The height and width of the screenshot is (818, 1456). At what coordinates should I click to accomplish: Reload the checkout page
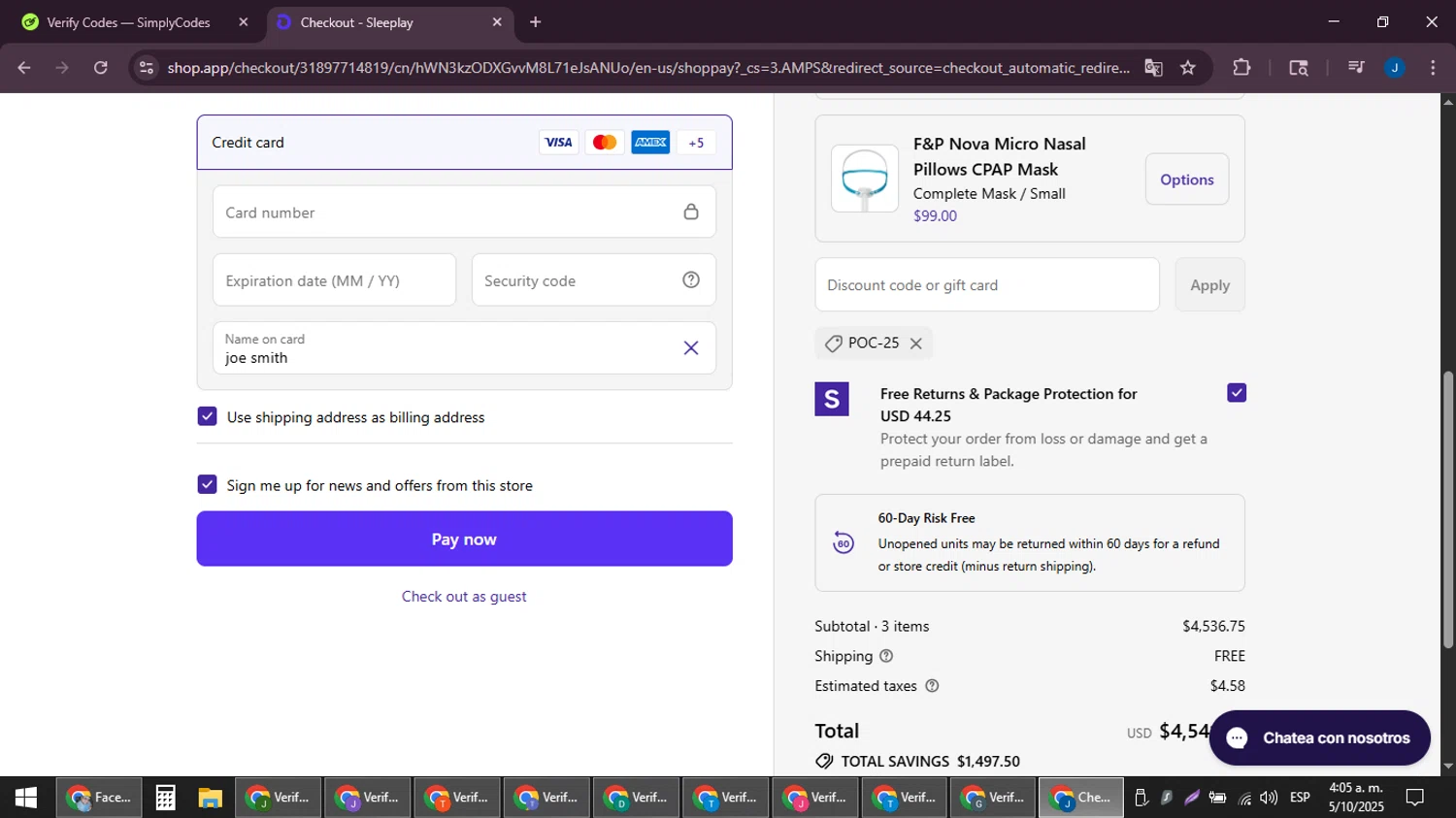(101, 68)
